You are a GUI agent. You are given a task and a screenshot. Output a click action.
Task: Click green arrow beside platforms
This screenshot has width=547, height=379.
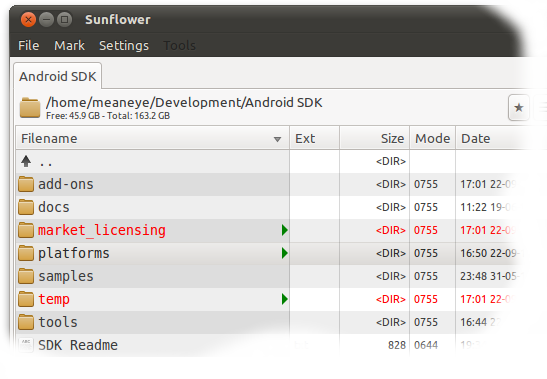[x=285, y=253]
